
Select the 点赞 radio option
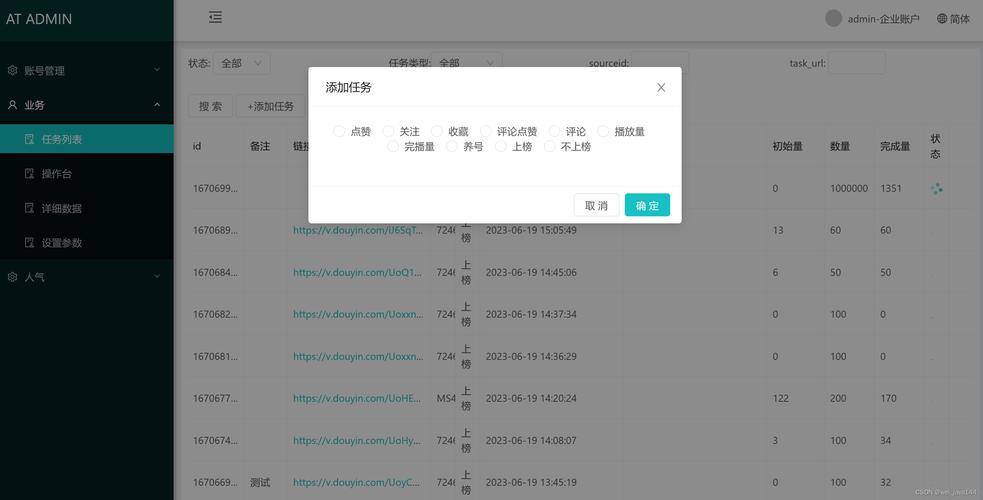(339, 132)
